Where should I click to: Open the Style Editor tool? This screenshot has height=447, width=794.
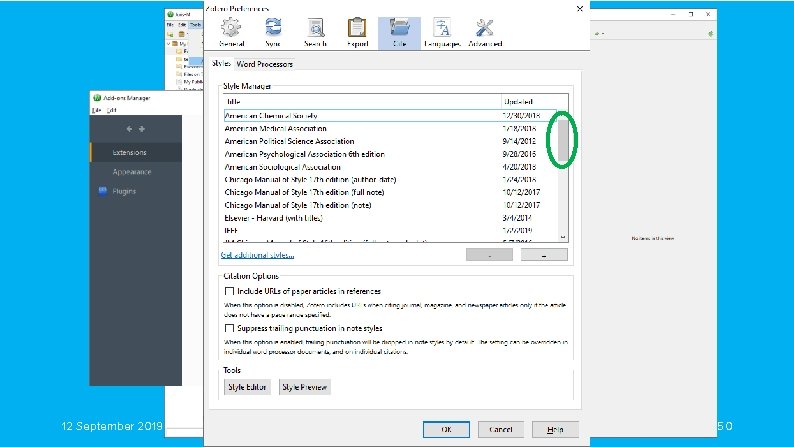(247, 387)
